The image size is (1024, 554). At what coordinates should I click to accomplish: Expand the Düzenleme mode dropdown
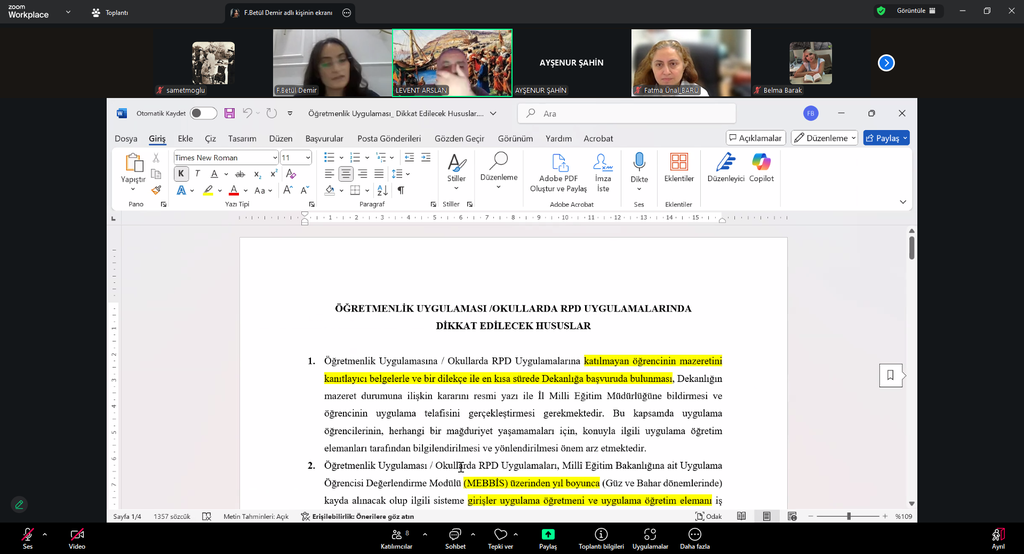[x=825, y=138]
